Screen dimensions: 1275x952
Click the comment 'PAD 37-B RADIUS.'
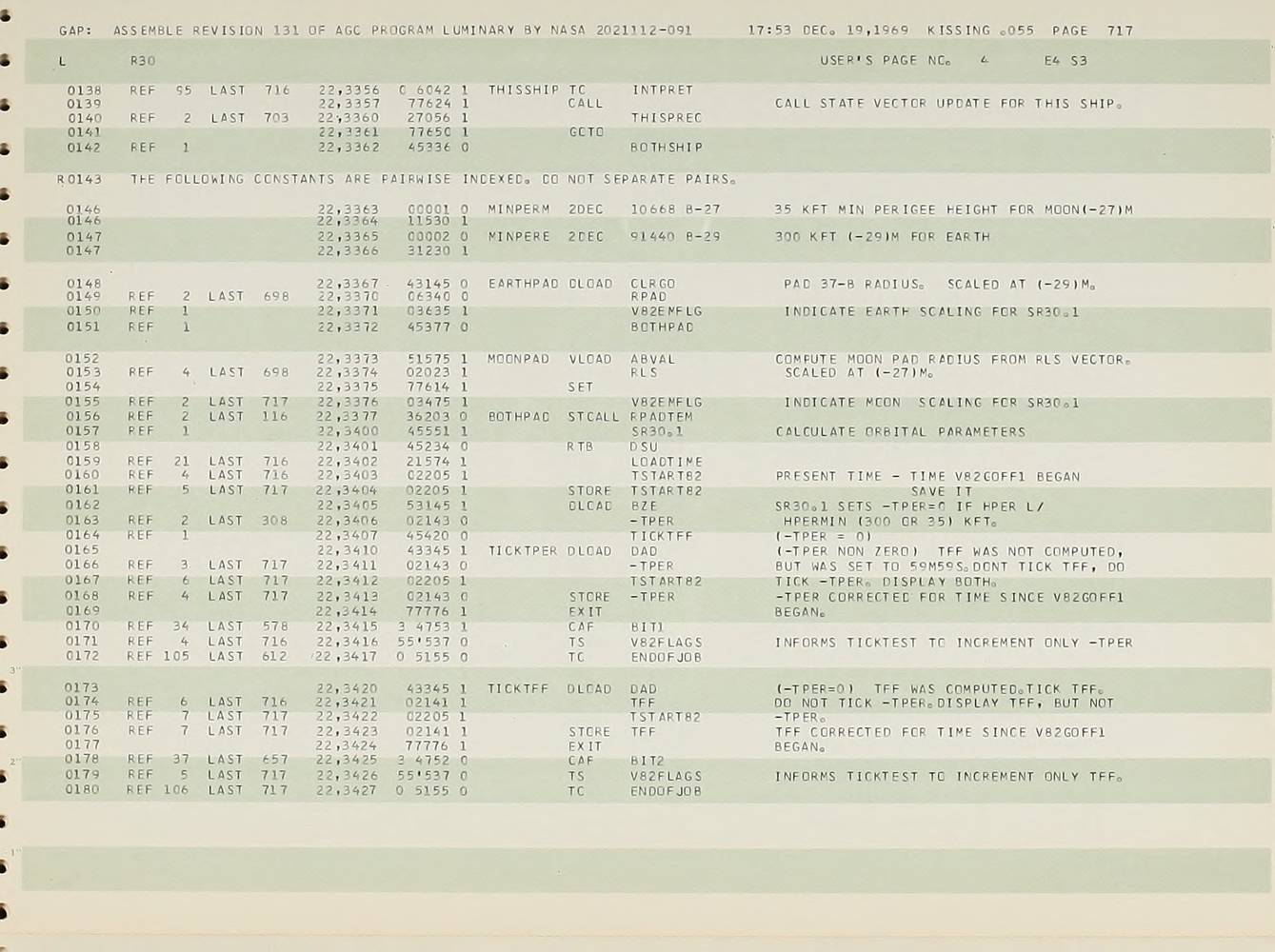(854, 284)
